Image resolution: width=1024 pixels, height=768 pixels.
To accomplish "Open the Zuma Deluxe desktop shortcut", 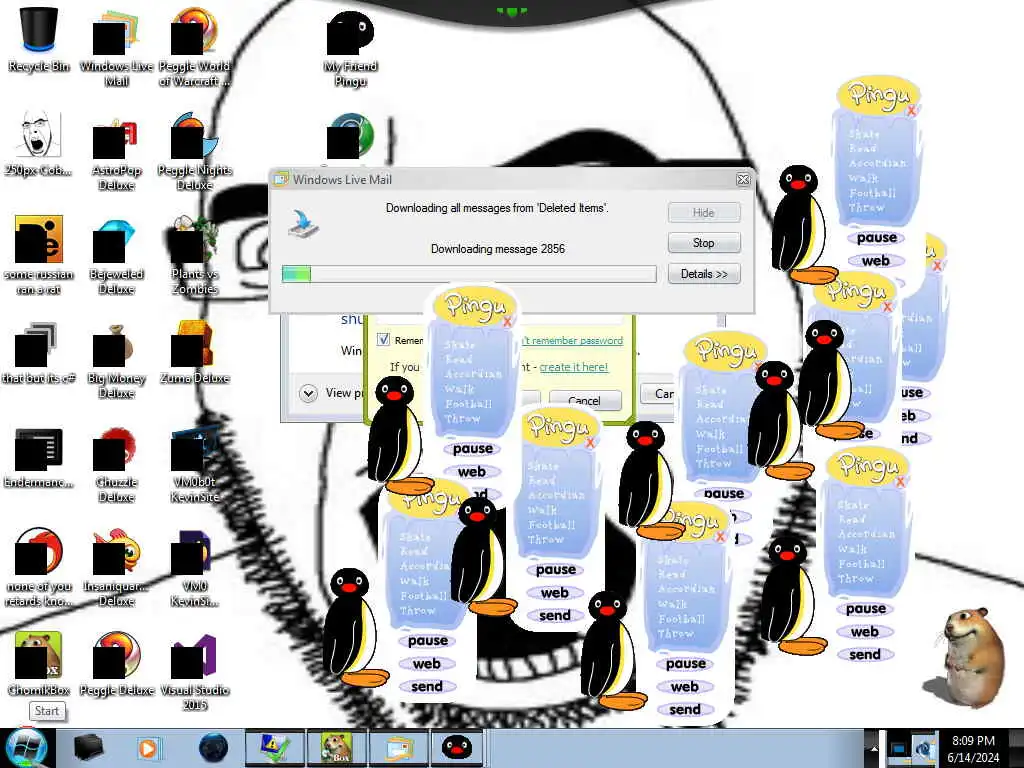I will [x=194, y=353].
